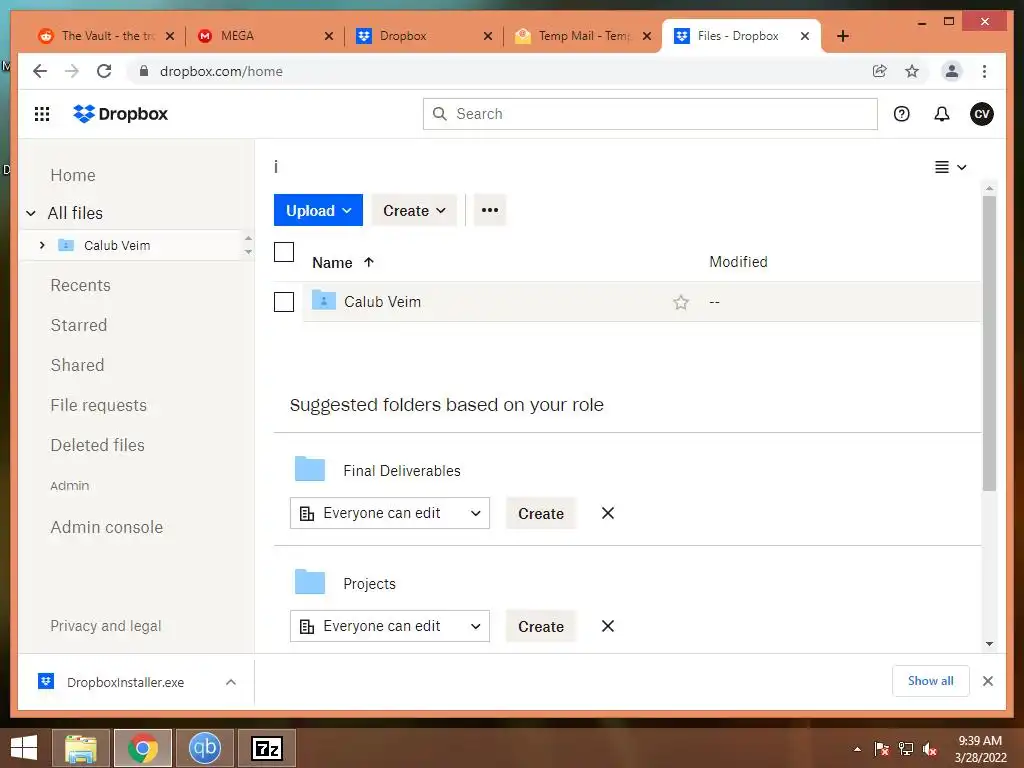Open Chrome three-dot menu
The height and width of the screenshot is (768, 1024).
click(984, 71)
